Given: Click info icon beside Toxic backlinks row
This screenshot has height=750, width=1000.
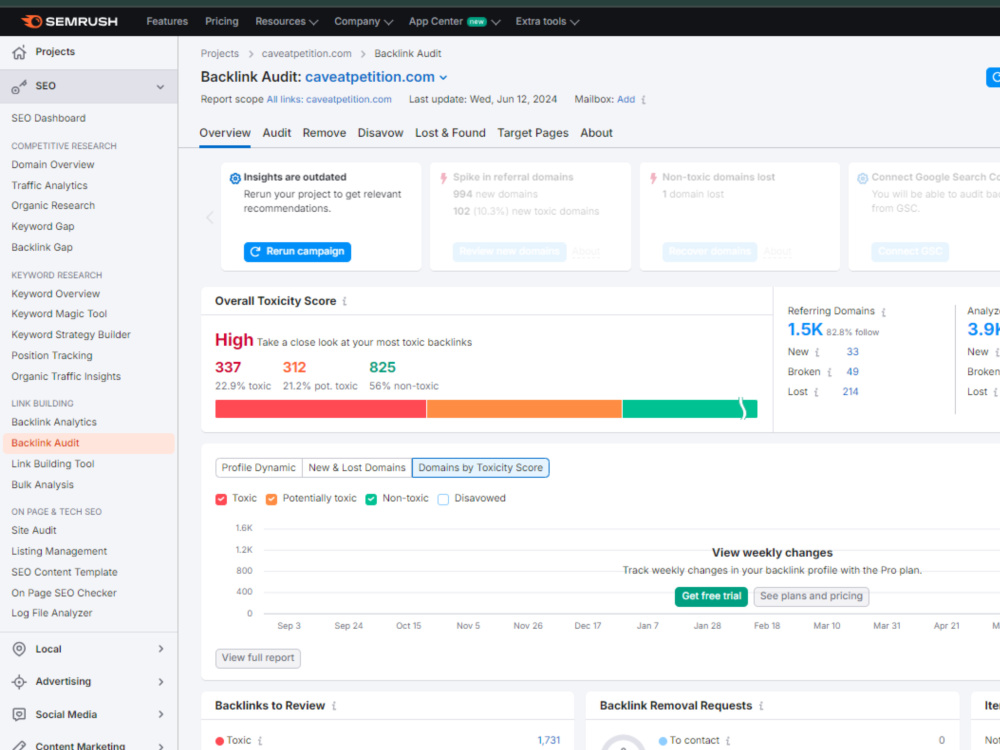Looking at the screenshot, I should pos(260,740).
